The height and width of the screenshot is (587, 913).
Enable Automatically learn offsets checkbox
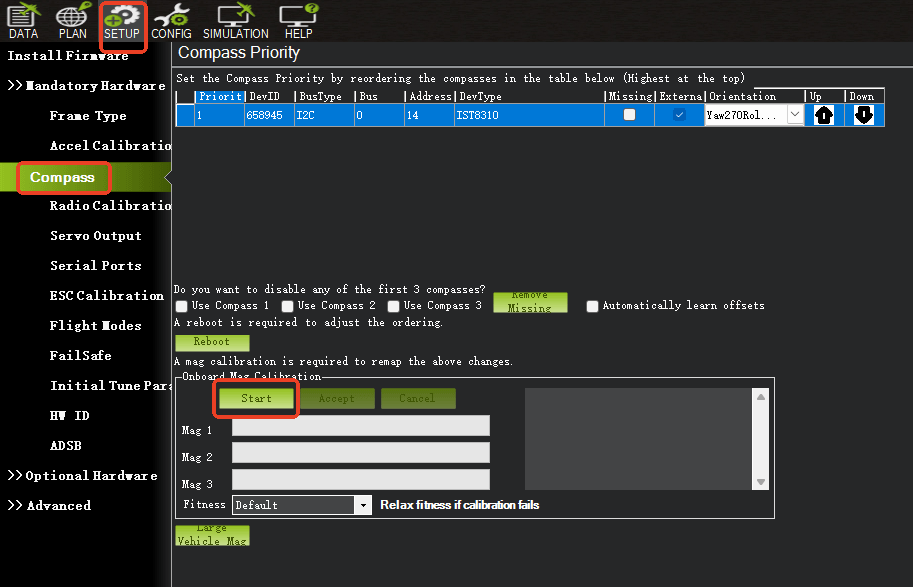tap(593, 306)
